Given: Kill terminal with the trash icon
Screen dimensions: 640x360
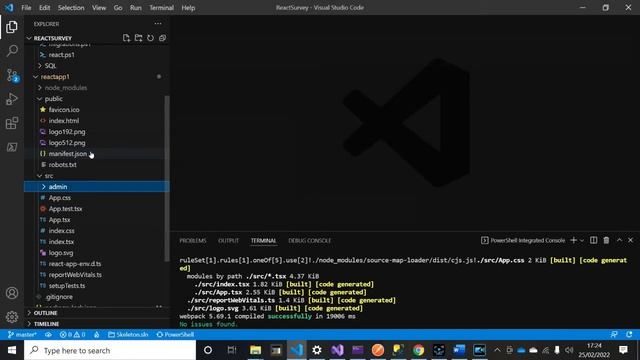Looking at the screenshot, I should (x=607, y=240).
